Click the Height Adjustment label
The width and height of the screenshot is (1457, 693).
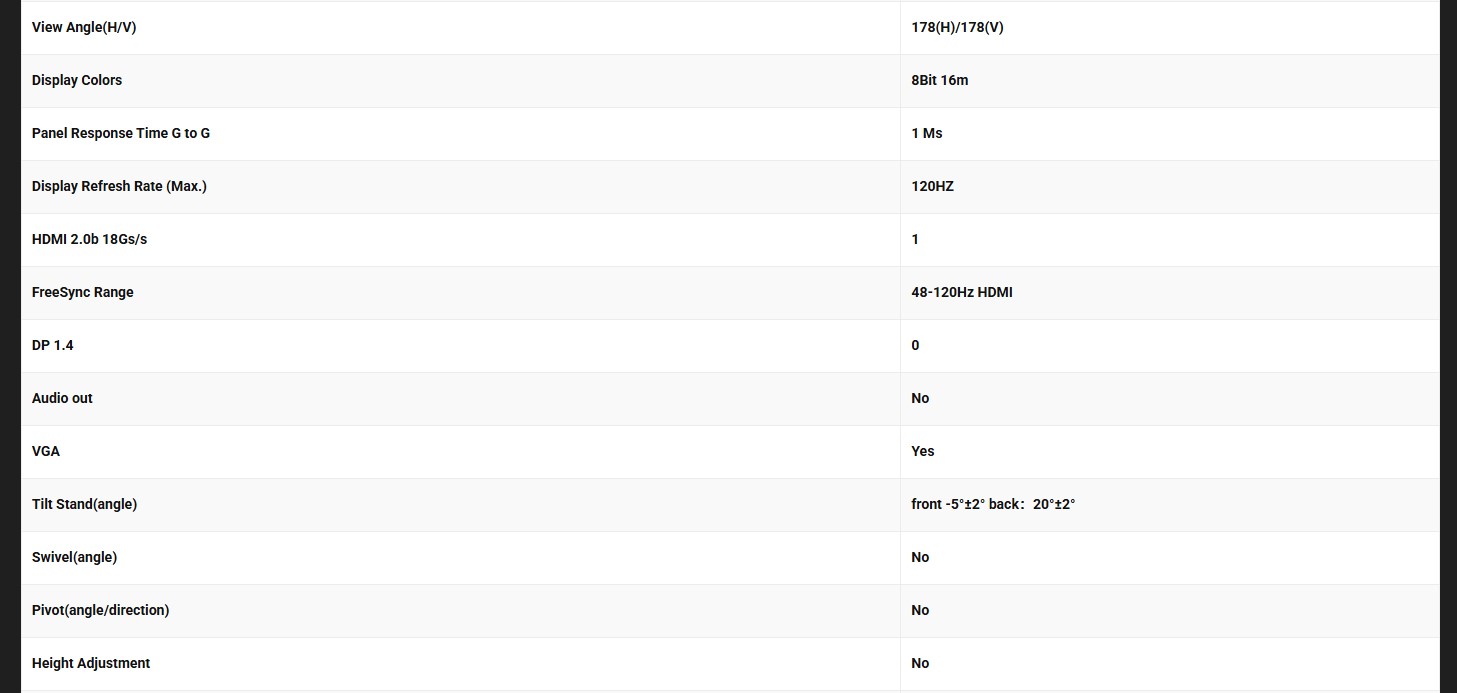[91, 663]
